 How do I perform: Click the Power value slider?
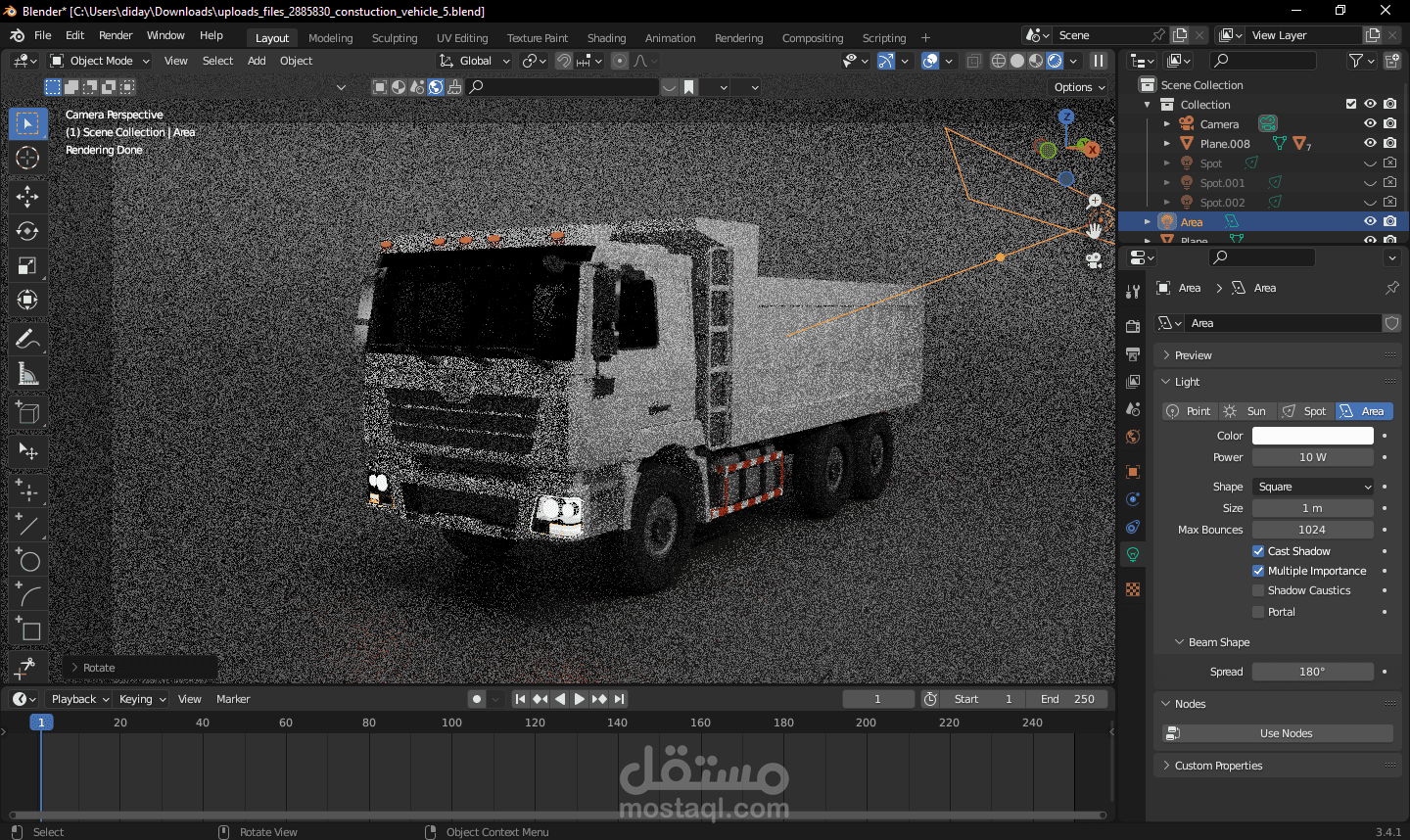pyautogui.click(x=1313, y=457)
